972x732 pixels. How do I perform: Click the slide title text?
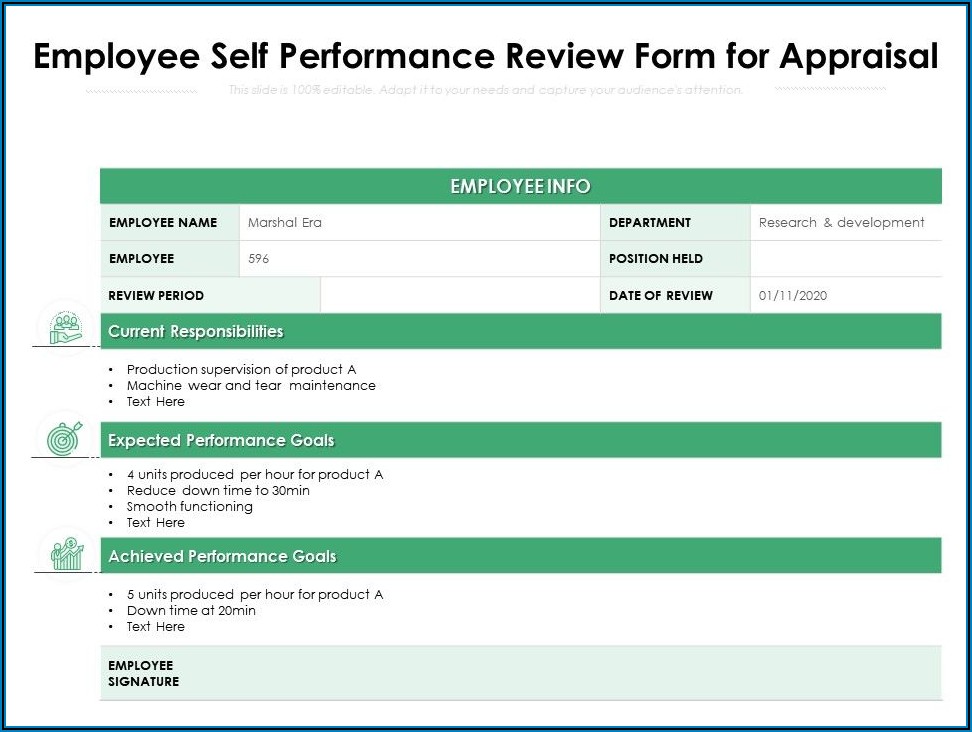click(486, 55)
